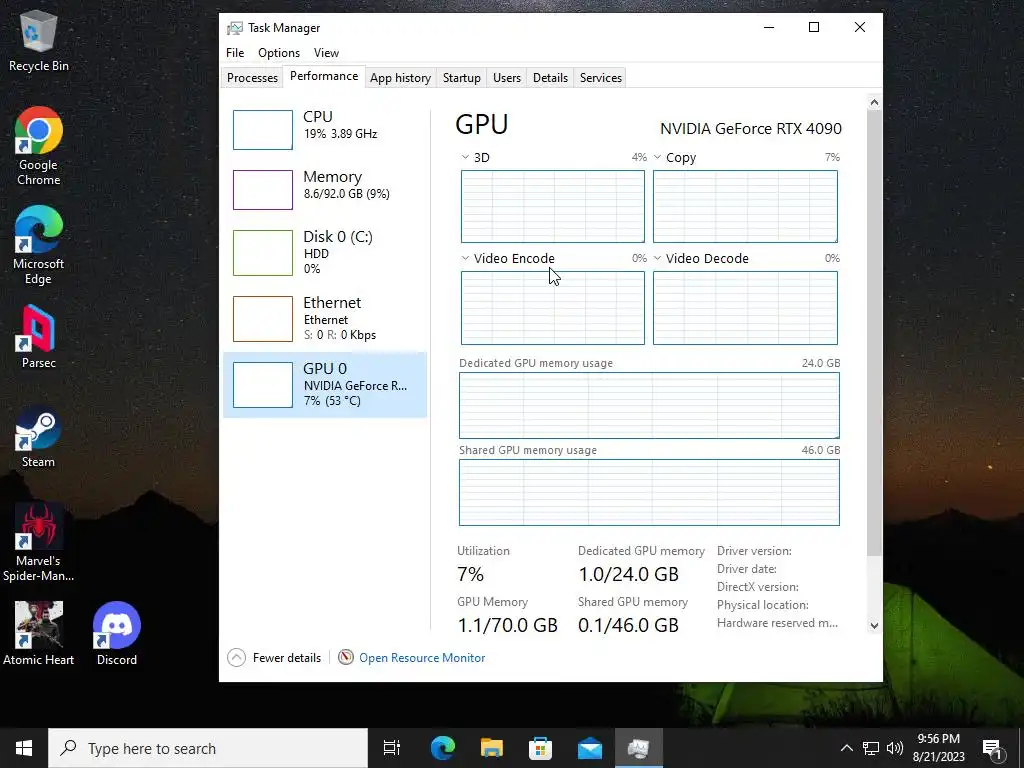Open the Users tab
The width and height of the screenshot is (1024, 768).
[x=507, y=78]
